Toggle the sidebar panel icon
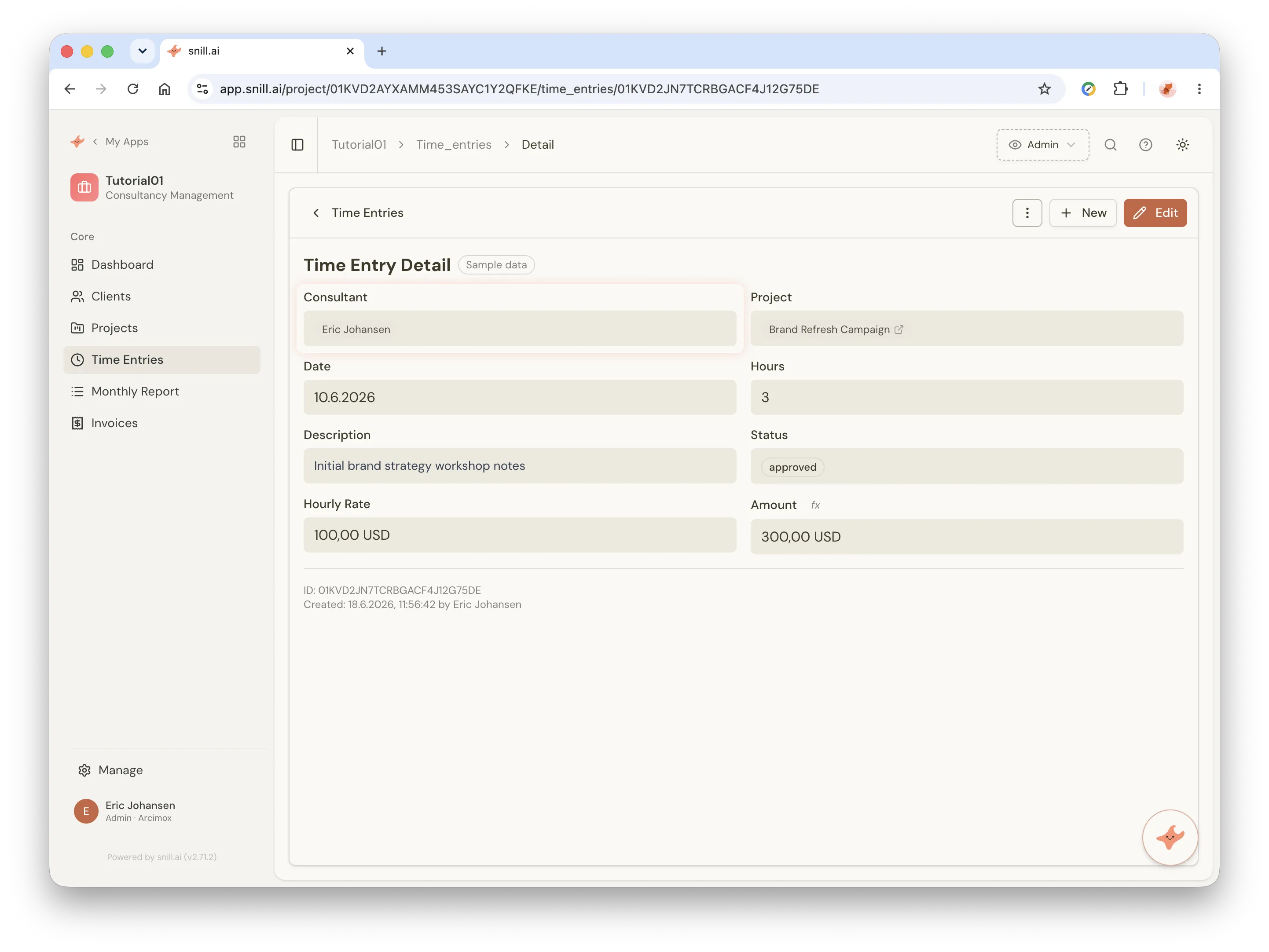This screenshot has height=952, width=1269. pos(297,145)
